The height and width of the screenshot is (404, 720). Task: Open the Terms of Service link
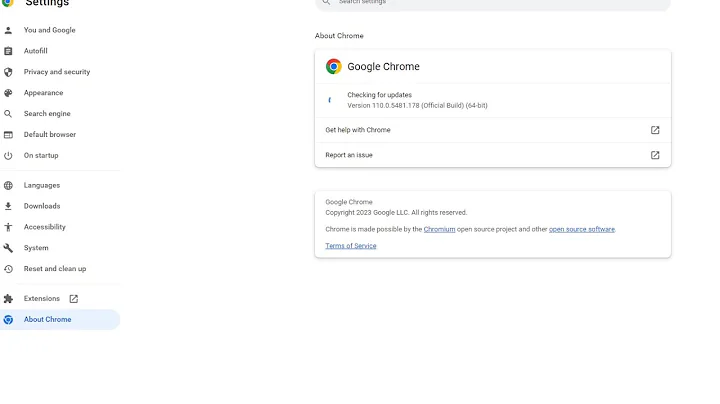coord(351,246)
